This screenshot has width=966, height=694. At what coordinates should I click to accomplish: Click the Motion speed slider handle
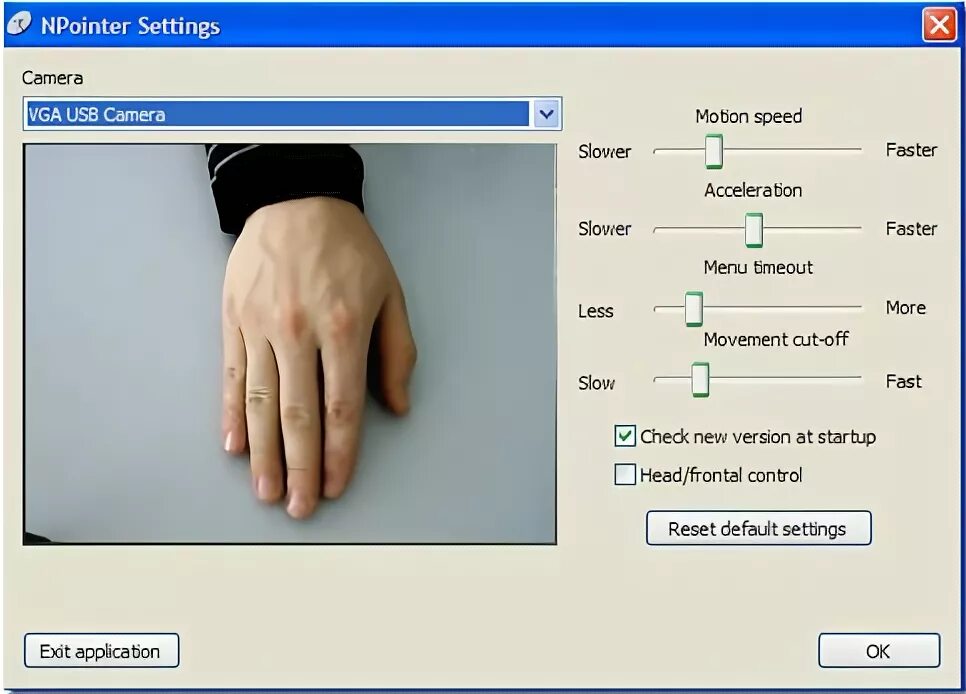tap(713, 150)
